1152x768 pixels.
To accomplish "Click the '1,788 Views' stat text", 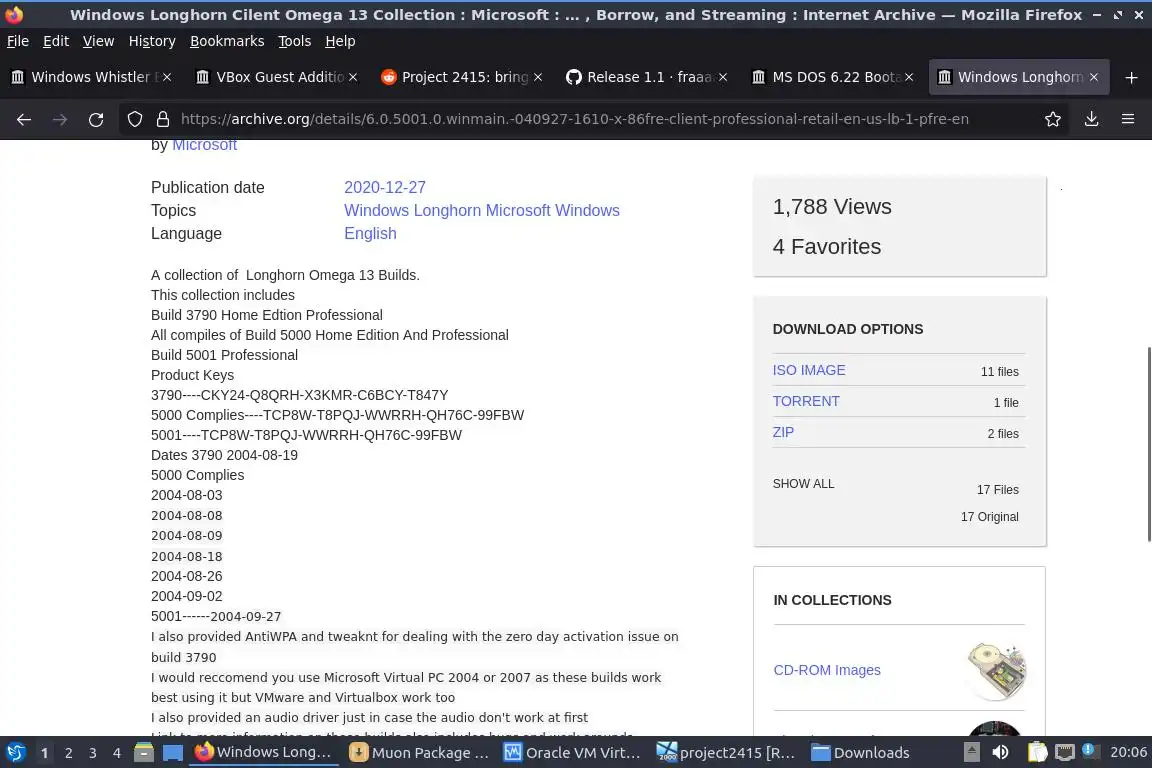I will [832, 207].
